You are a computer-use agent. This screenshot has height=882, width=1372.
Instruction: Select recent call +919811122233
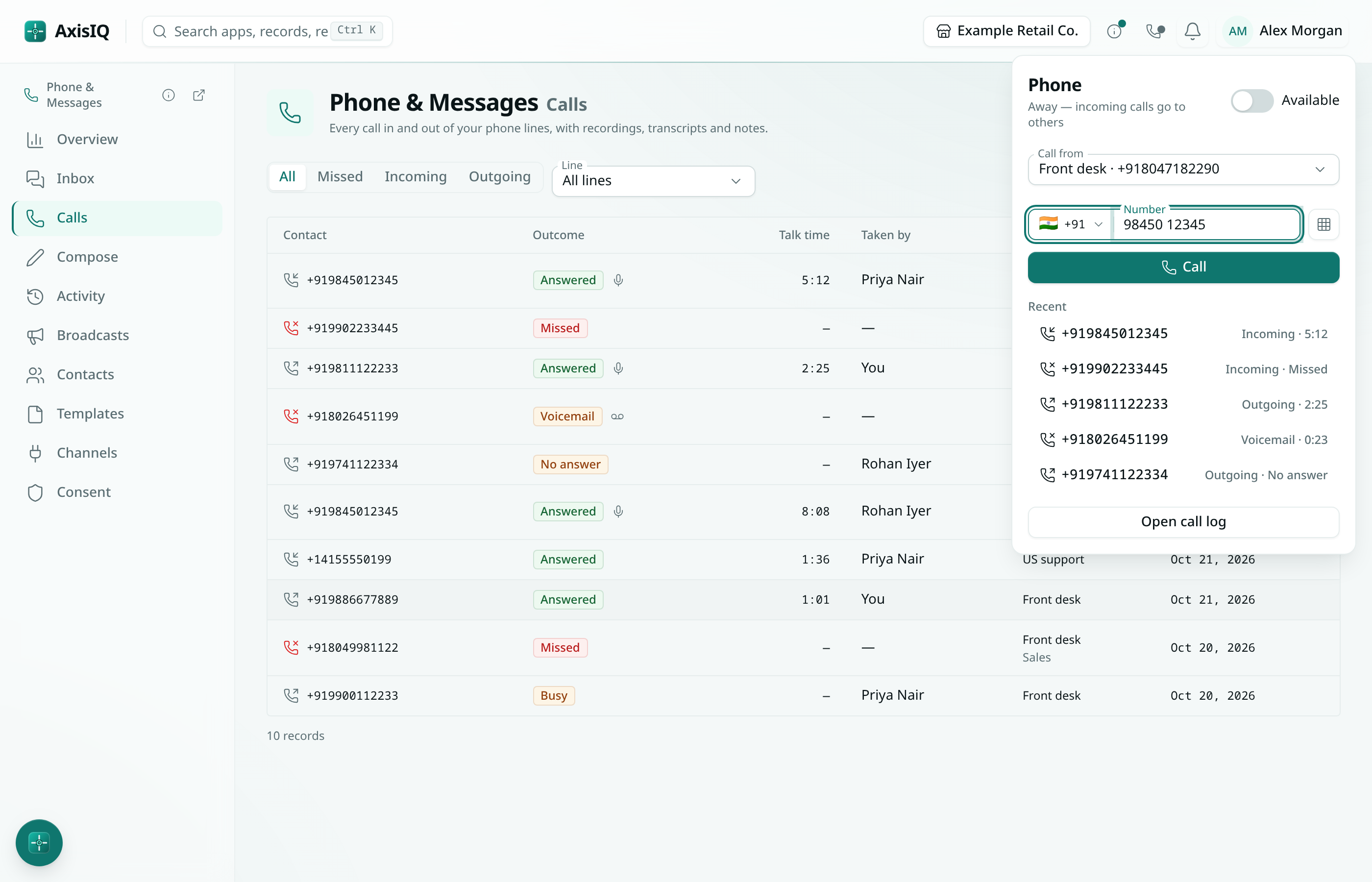pos(1183,404)
